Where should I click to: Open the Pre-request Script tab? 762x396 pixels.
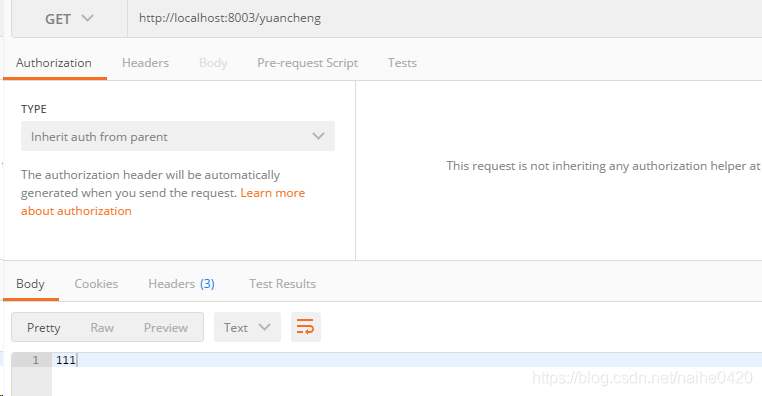pos(308,63)
